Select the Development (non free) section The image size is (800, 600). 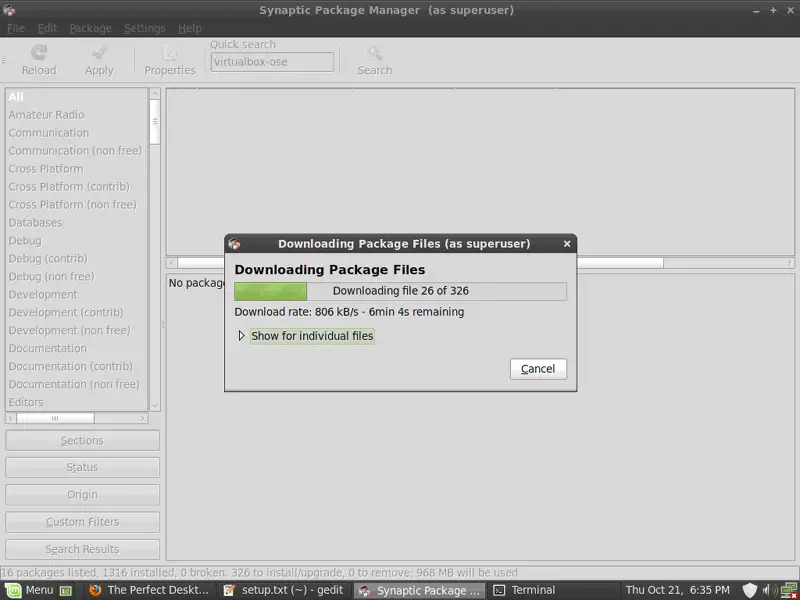point(77,330)
